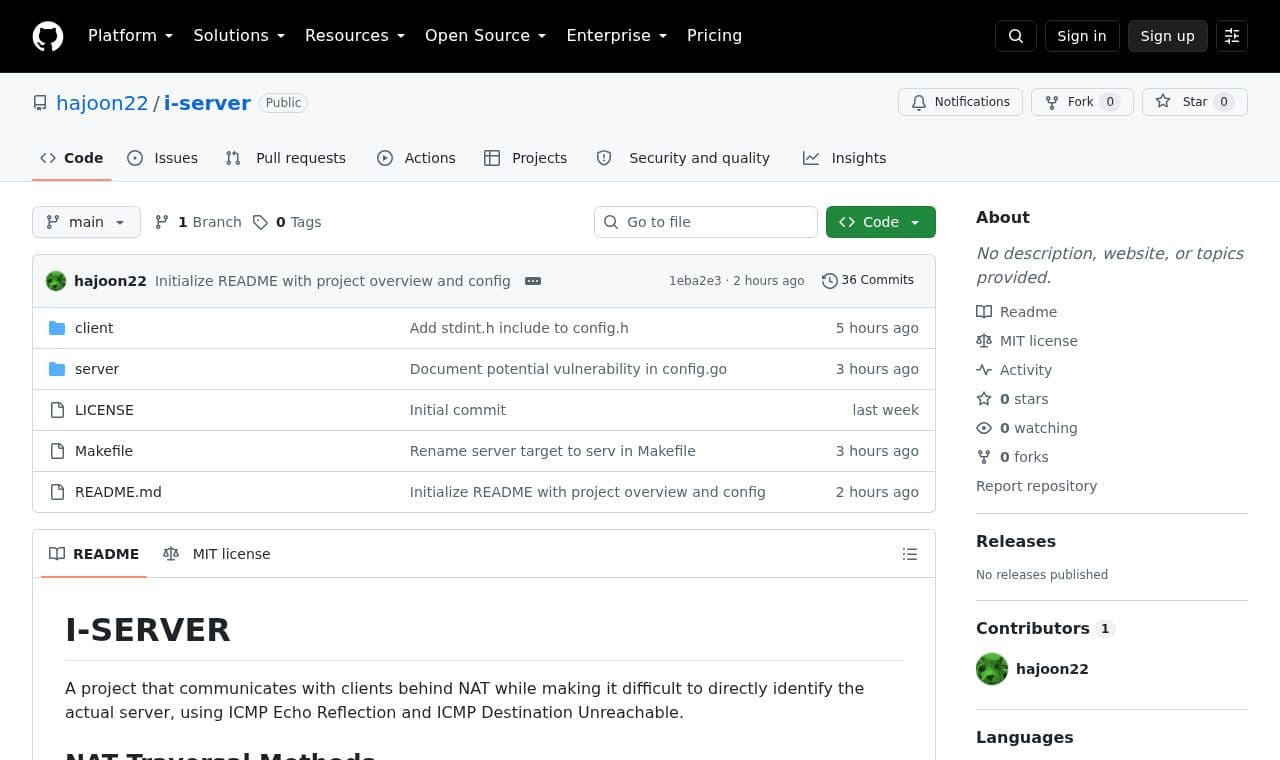The height and width of the screenshot is (760, 1280).
Task: Expand the Solutions menu
Action: coord(239,36)
